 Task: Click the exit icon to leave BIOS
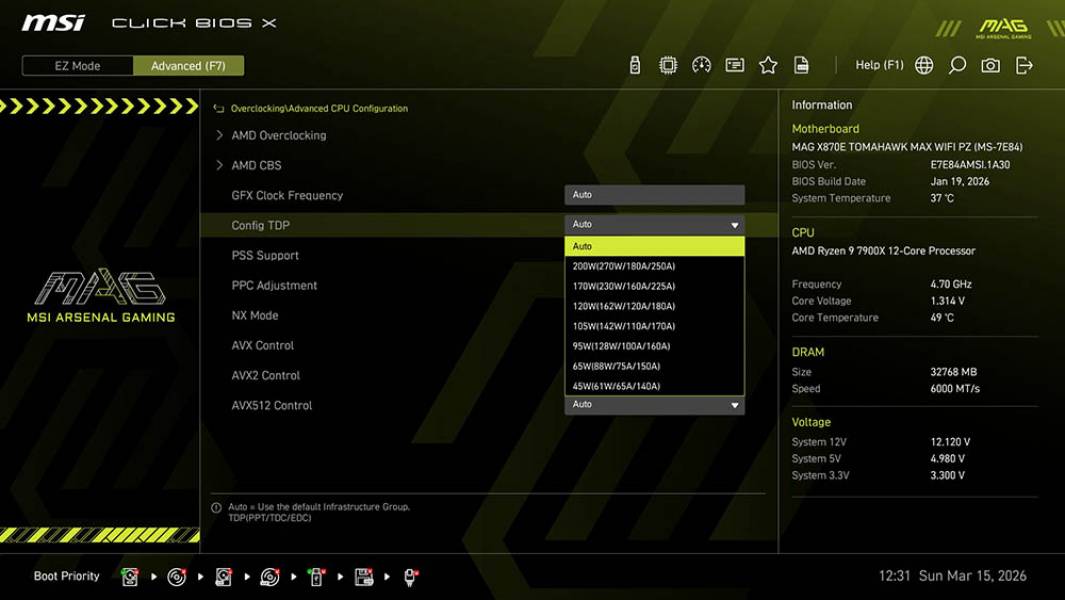pos(1022,63)
